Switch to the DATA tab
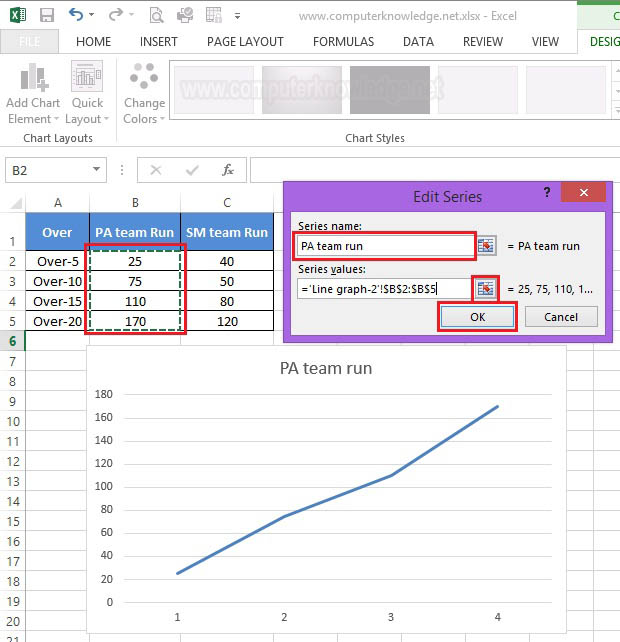Viewport: 620px width, 642px height. point(418,41)
